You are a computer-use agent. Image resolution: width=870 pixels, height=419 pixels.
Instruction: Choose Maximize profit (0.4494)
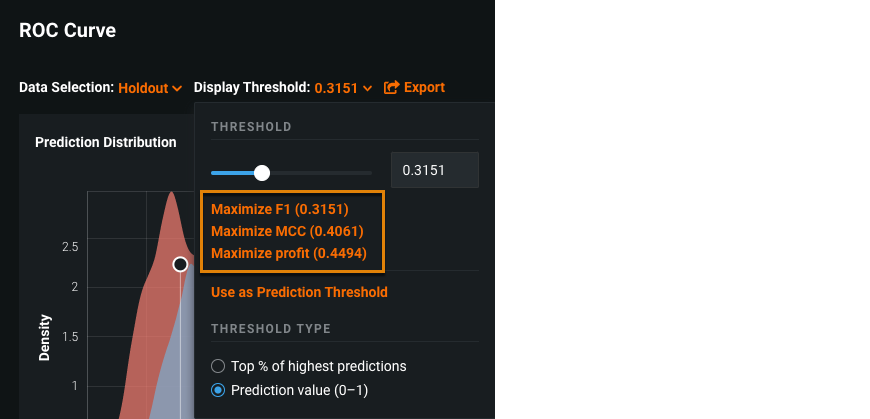pyautogui.click(x=287, y=254)
